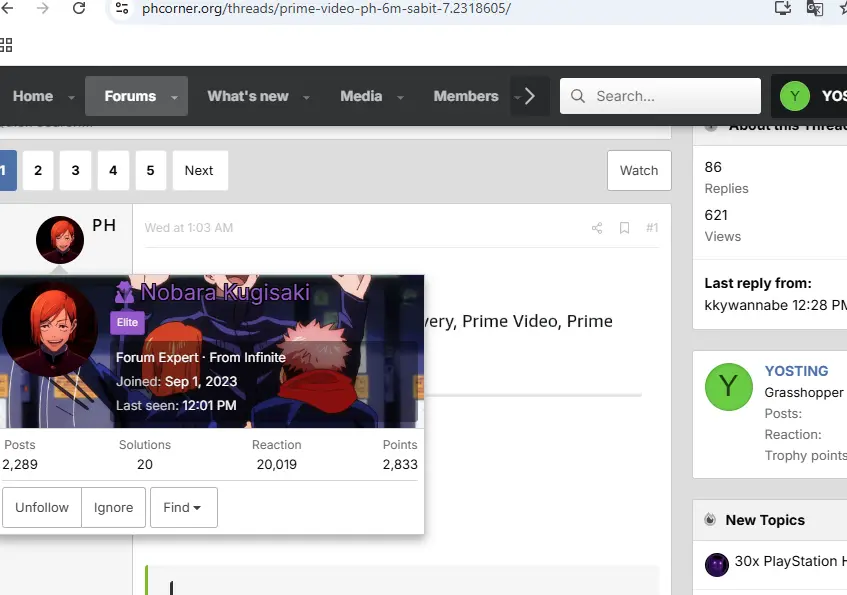Open the Home nav item

(x=33, y=96)
